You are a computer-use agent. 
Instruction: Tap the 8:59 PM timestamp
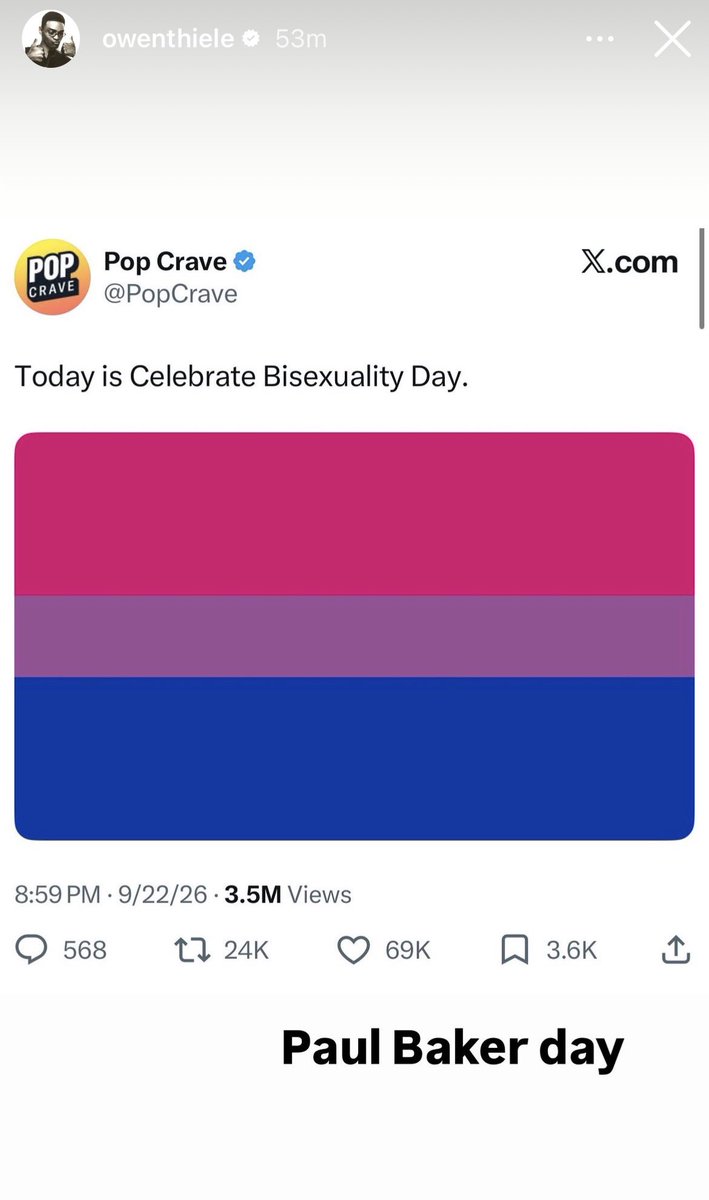pos(58,894)
